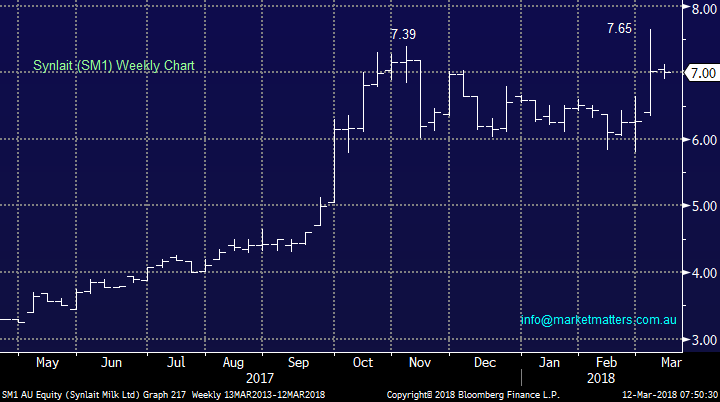Click the Mar x-axis label
720x402 pixels.
click(671, 362)
